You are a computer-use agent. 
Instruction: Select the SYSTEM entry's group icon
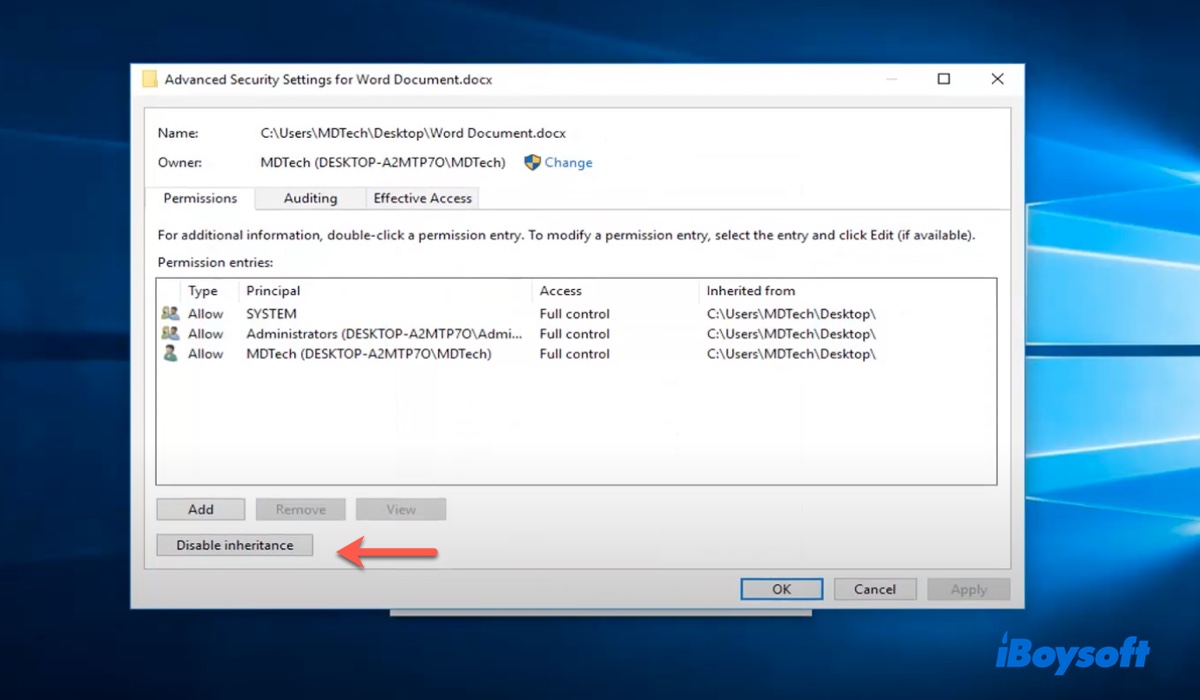click(x=170, y=314)
